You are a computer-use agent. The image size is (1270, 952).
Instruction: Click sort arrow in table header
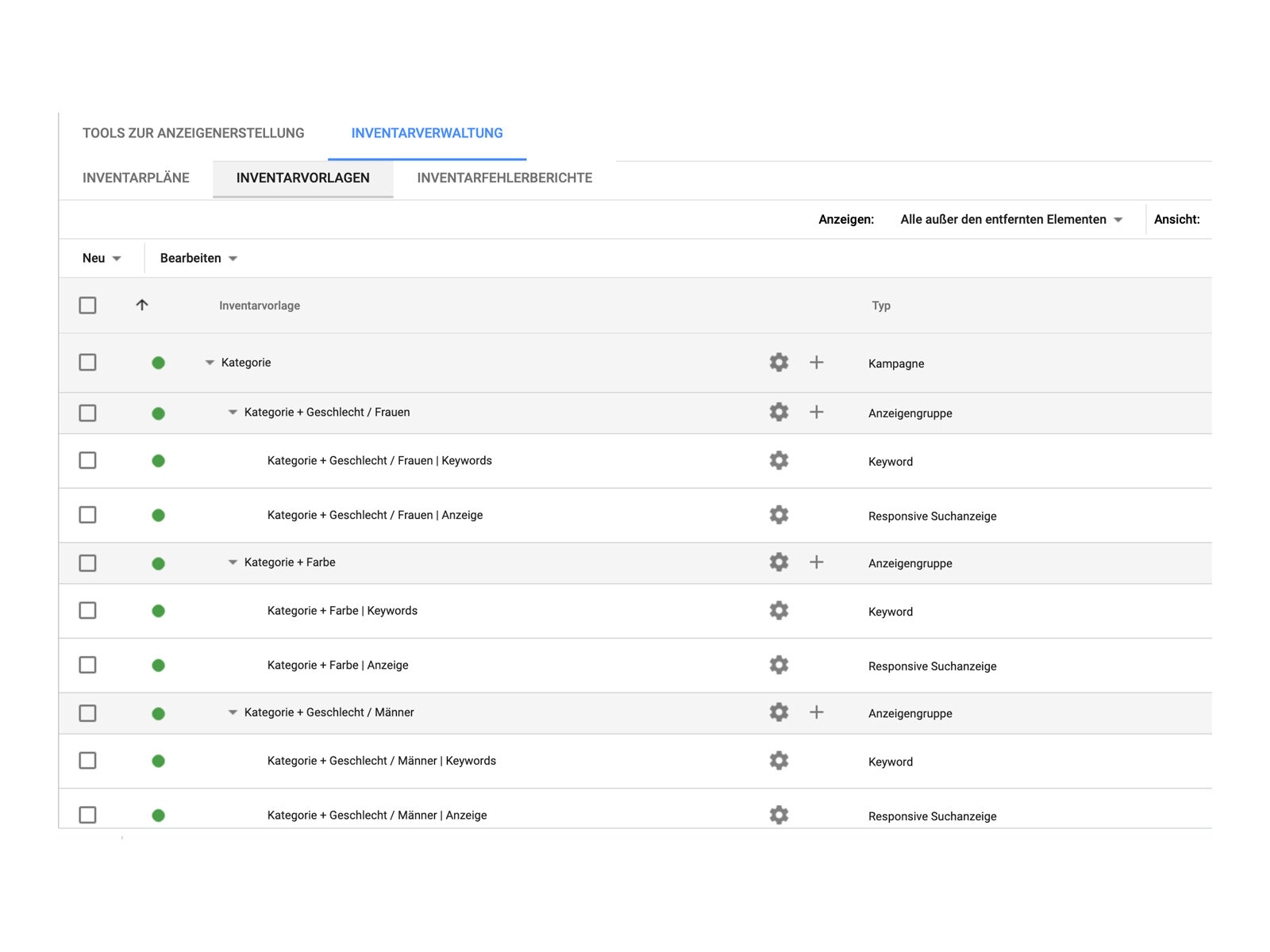[x=142, y=305]
